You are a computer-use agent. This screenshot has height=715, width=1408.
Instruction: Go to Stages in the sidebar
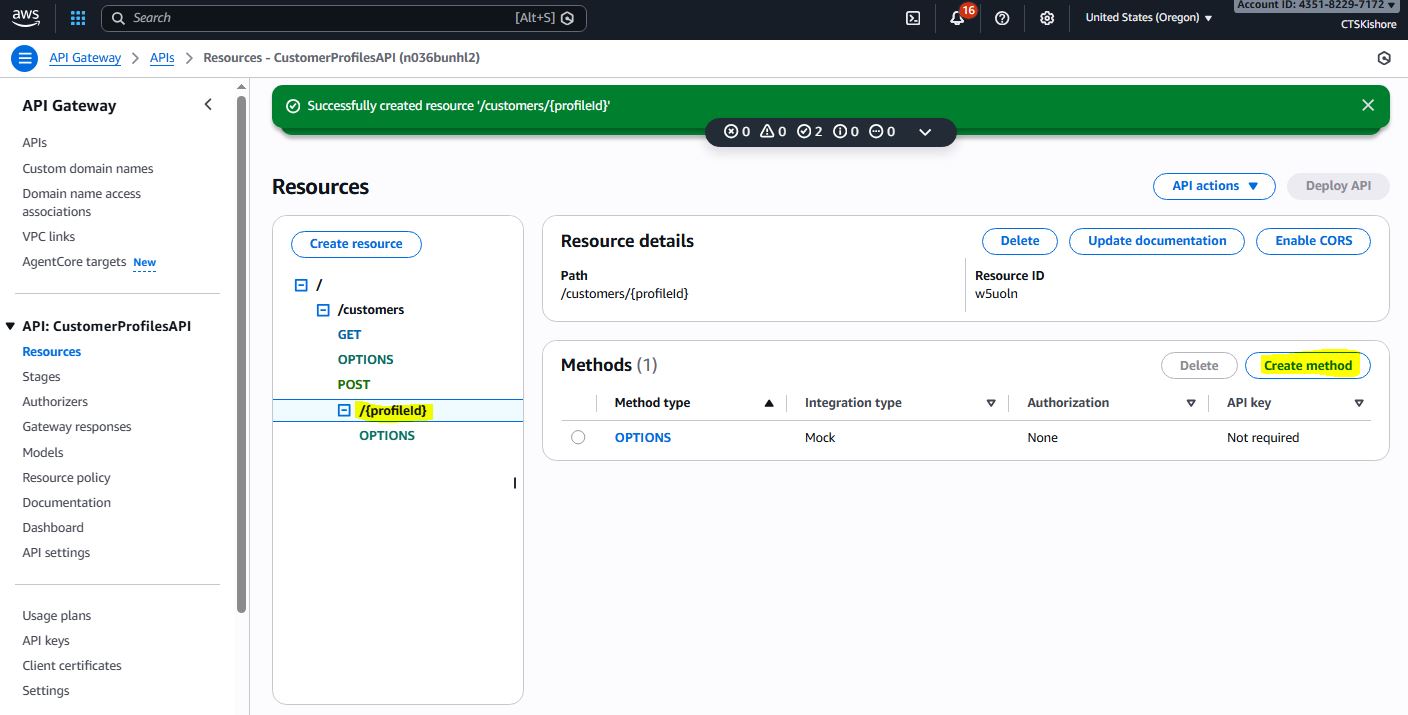point(41,377)
